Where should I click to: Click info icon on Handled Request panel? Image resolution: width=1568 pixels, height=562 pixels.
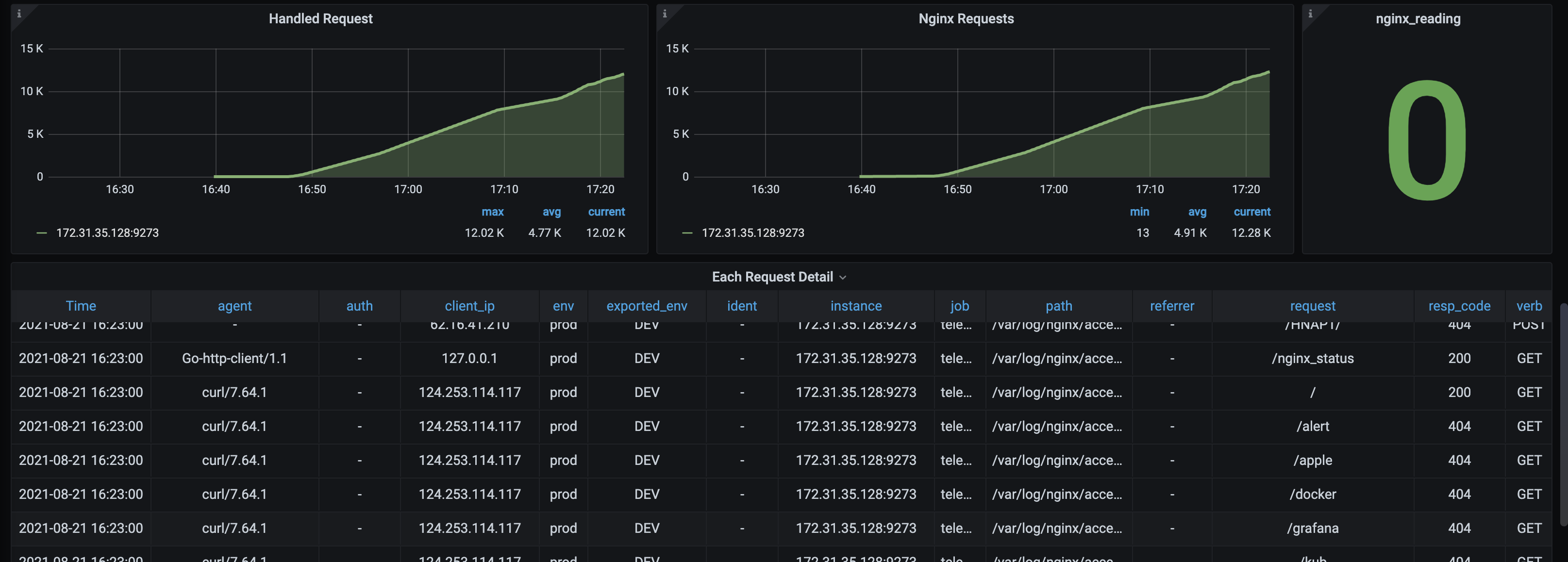tap(19, 14)
